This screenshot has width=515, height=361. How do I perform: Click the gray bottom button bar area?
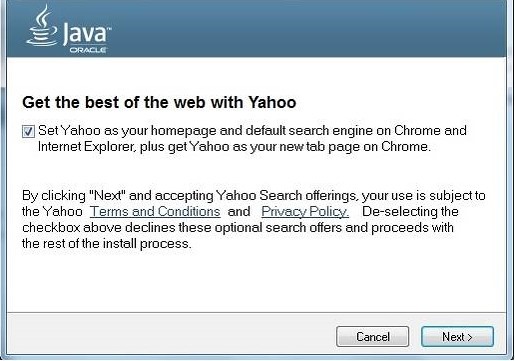point(256,334)
